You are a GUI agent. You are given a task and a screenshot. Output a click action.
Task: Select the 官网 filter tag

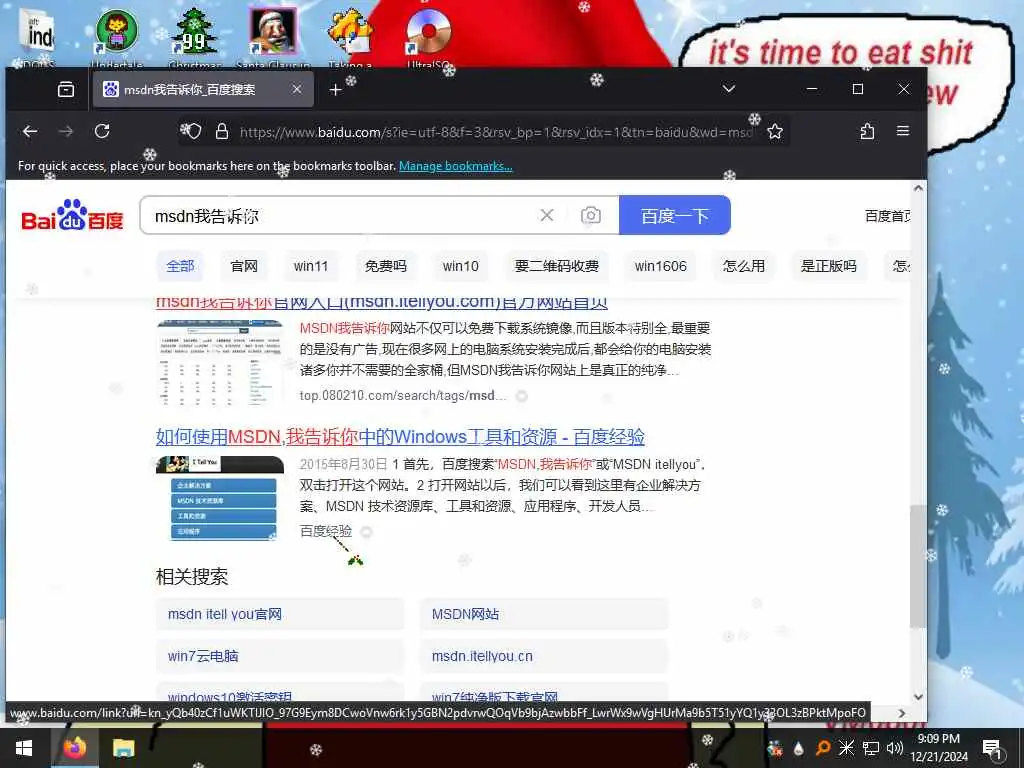coord(244,266)
